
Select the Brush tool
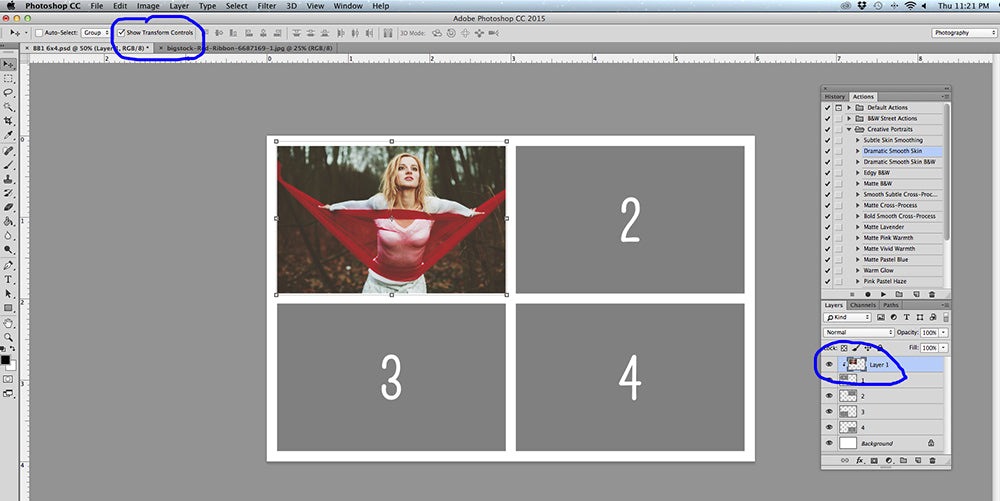click(x=8, y=165)
